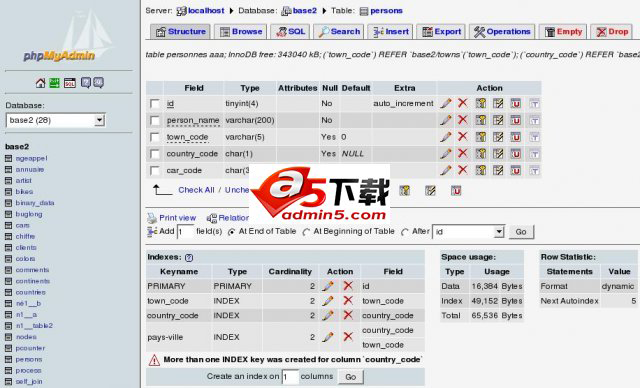Open the countries table in sidebar

pyautogui.click(x=31, y=292)
